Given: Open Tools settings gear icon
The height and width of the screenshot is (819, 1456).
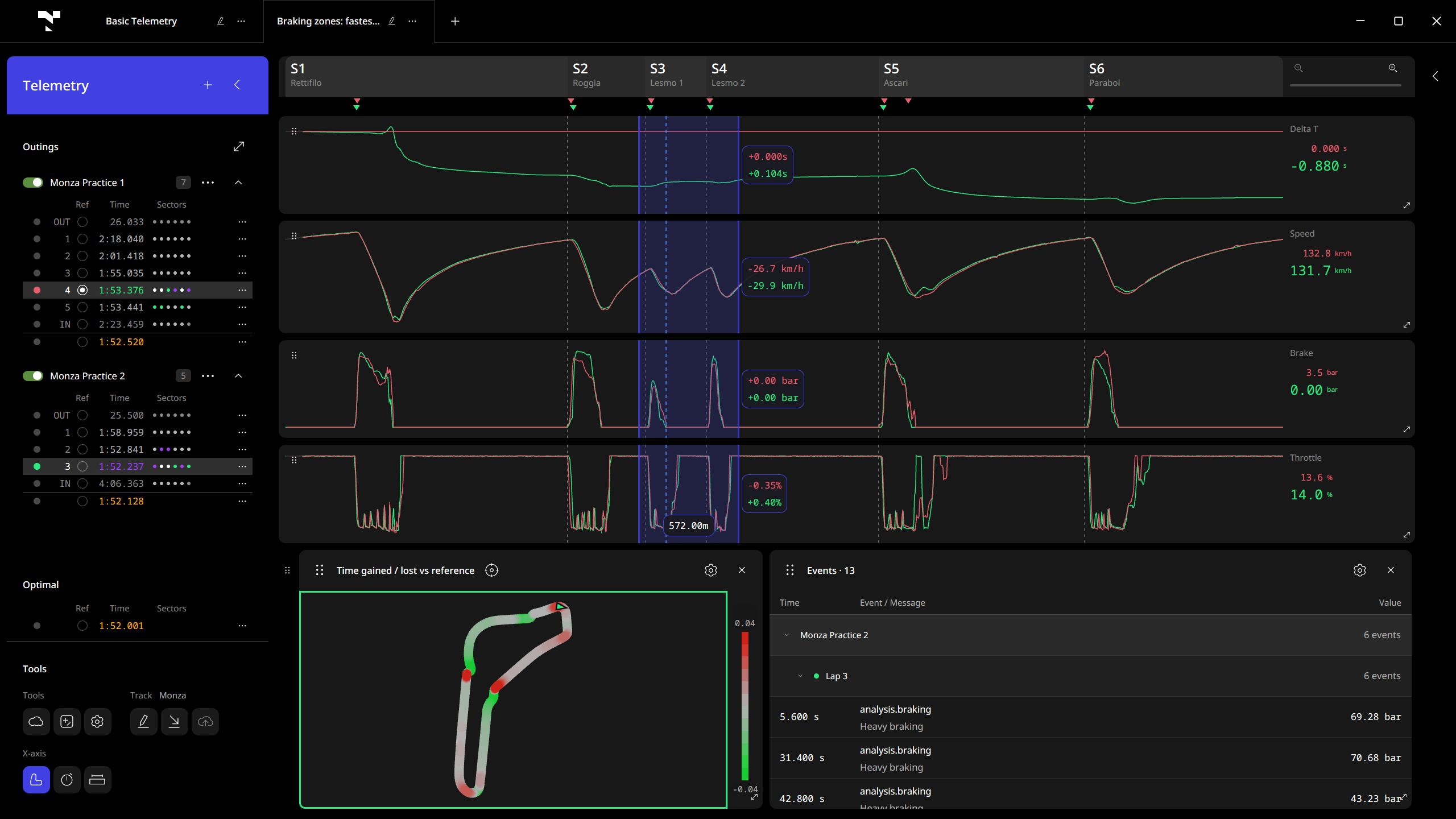Looking at the screenshot, I should [x=97, y=722].
